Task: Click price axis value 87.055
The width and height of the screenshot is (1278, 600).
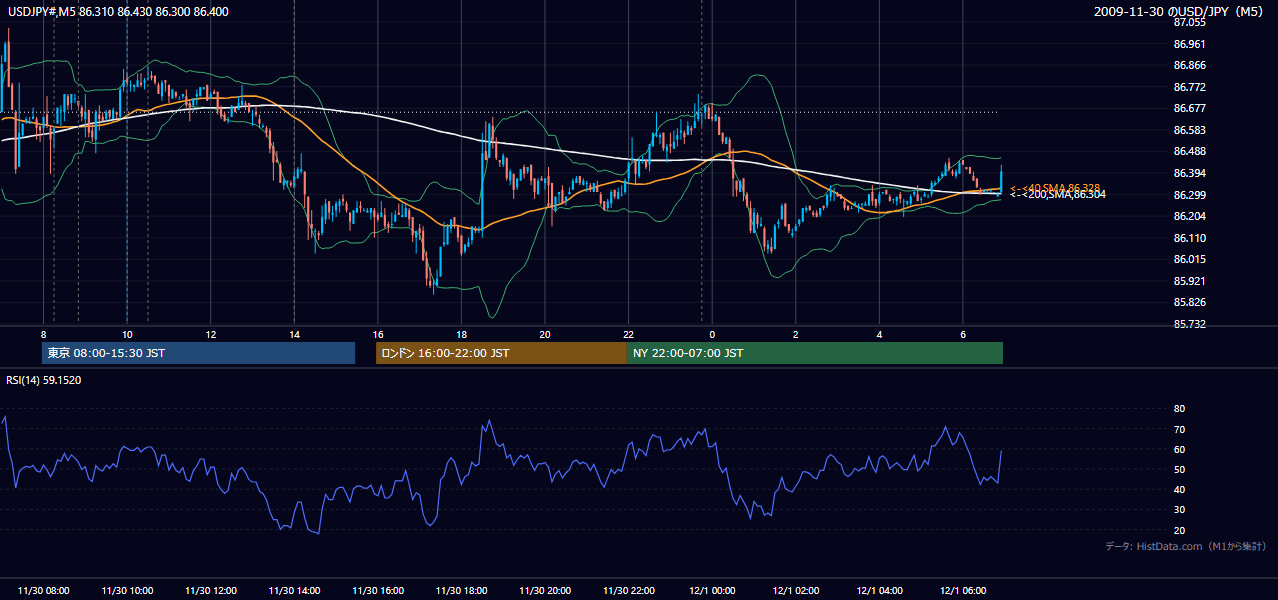Action: click(x=1189, y=22)
